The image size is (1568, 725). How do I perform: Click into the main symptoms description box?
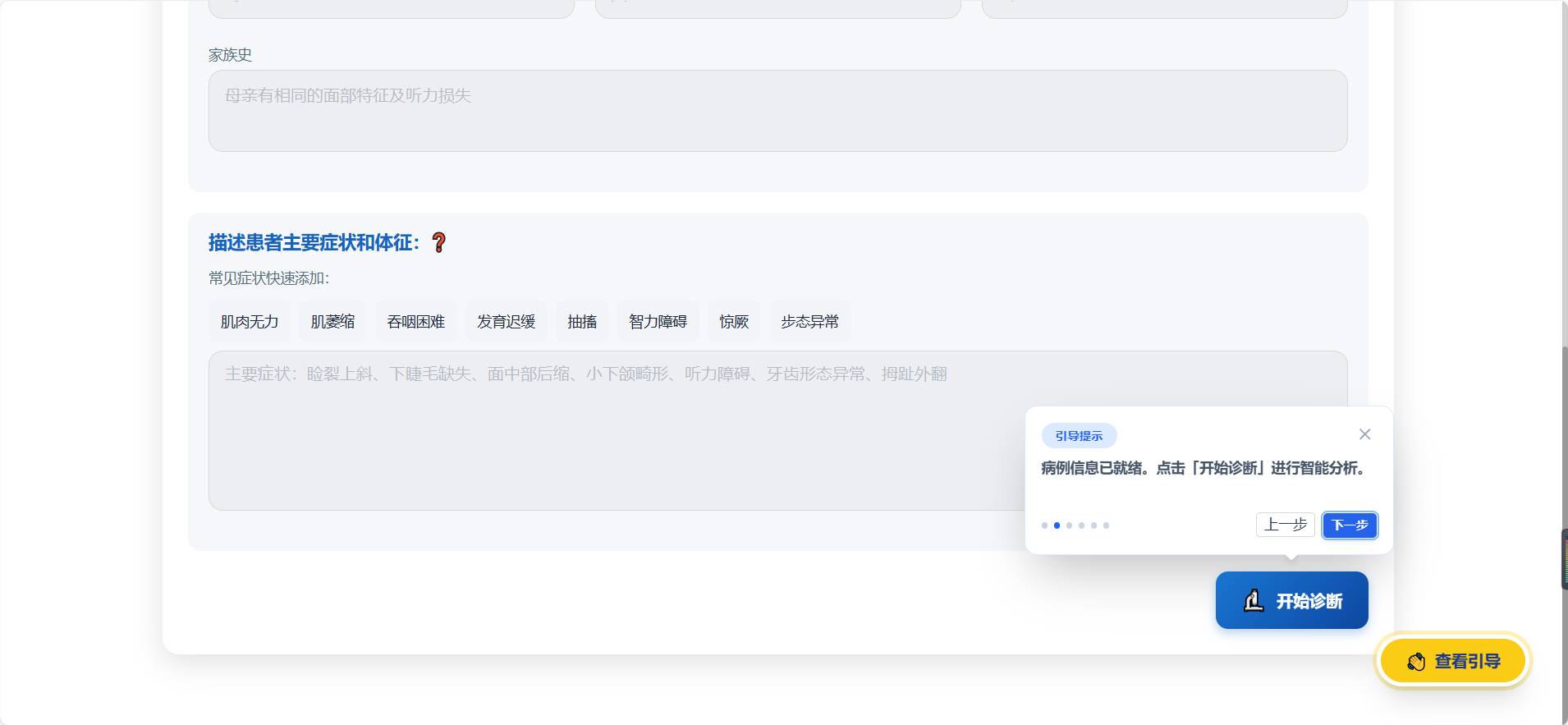point(607,431)
